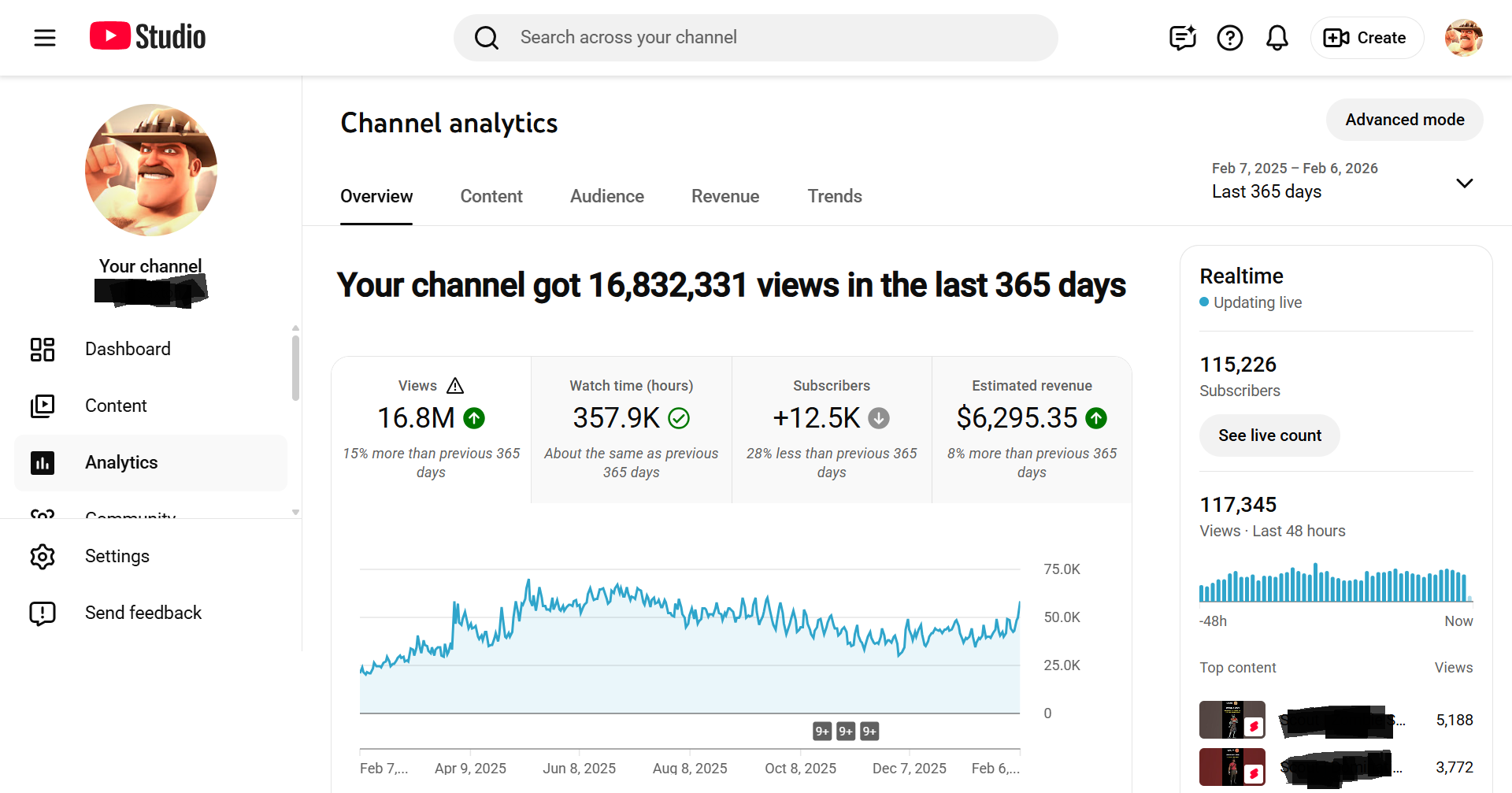
Task: Click the send feedback chat icon in header
Action: pyautogui.click(x=1182, y=38)
